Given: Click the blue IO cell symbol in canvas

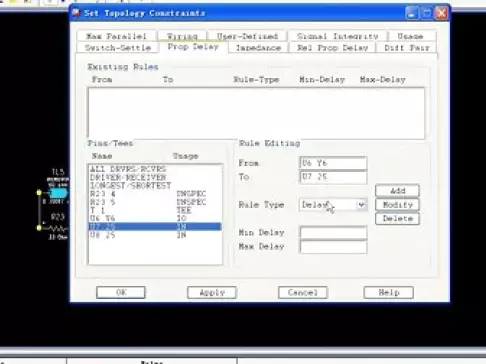Looking at the screenshot, I should [x=59, y=193].
